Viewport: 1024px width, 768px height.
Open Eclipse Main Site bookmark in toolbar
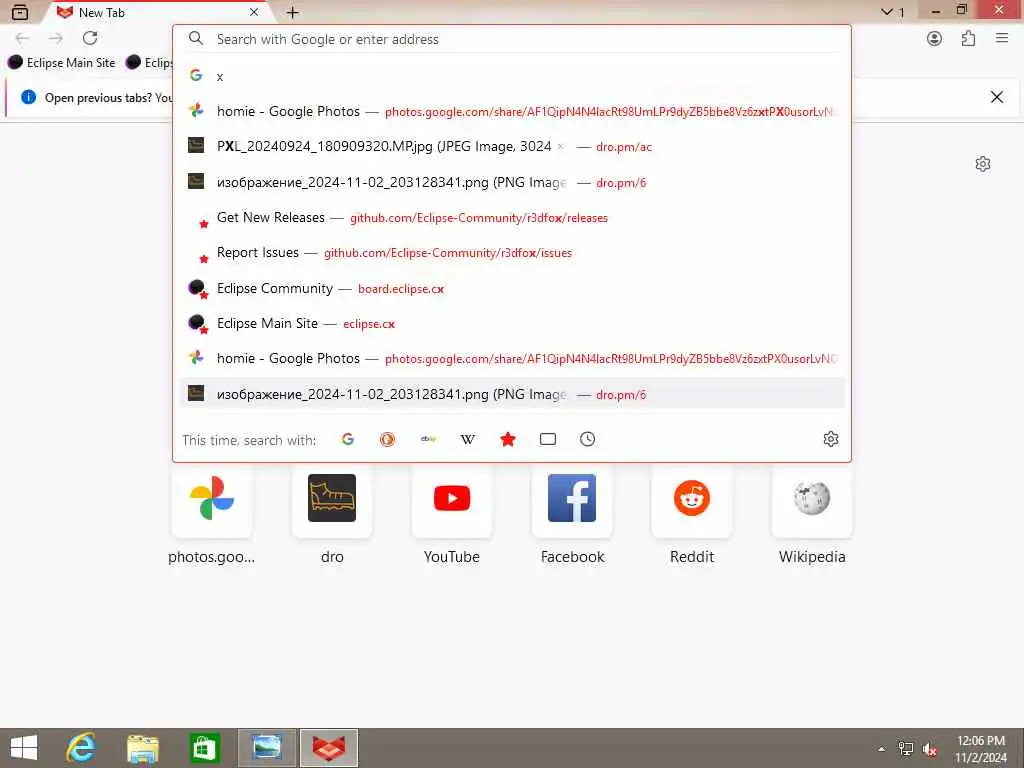pyautogui.click(x=61, y=63)
